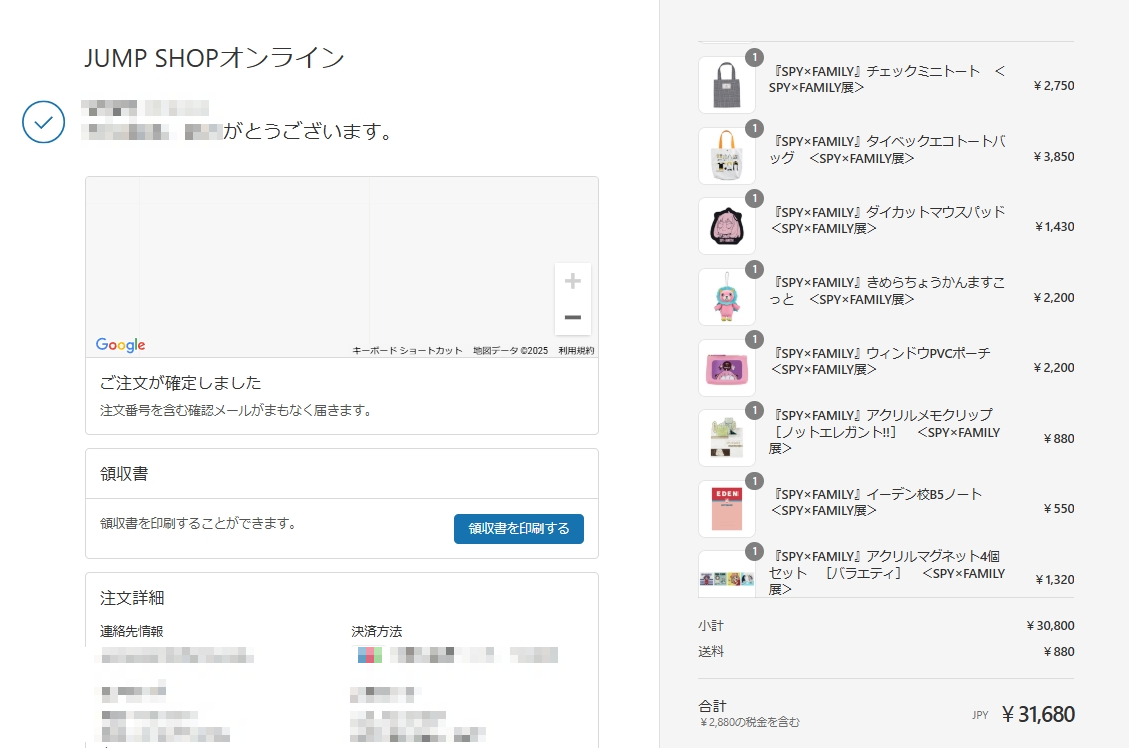The image size is (1129, 748).
Task: Click the Google logo on the map
Action: point(120,345)
